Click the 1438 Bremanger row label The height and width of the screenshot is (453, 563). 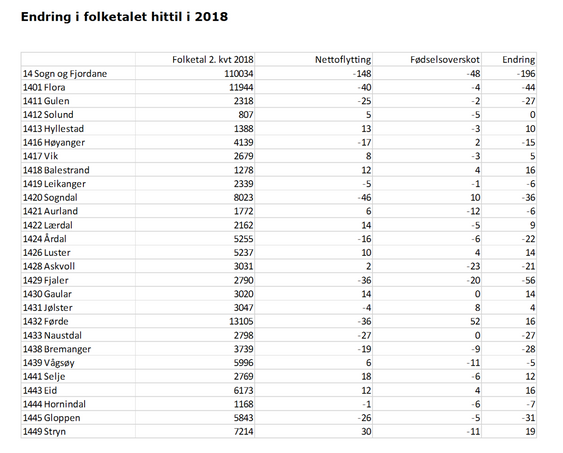point(57,349)
